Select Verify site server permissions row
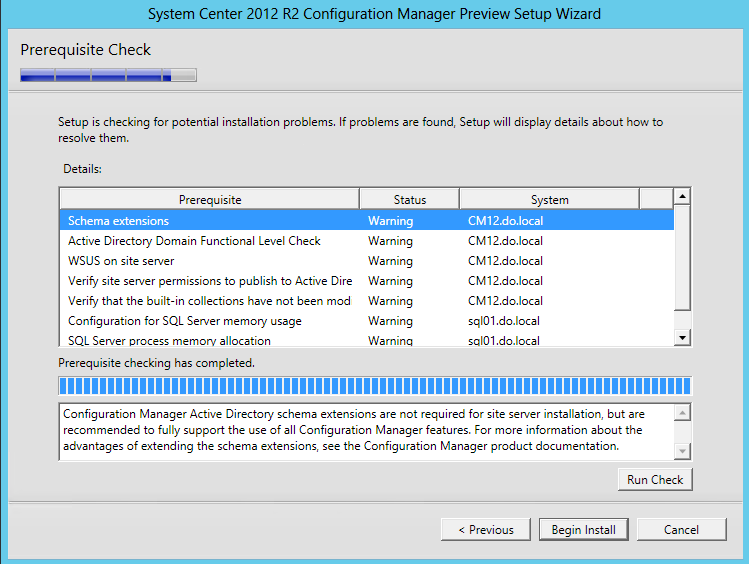The width and height of the screenshot is (749, 564). (366, 281)
